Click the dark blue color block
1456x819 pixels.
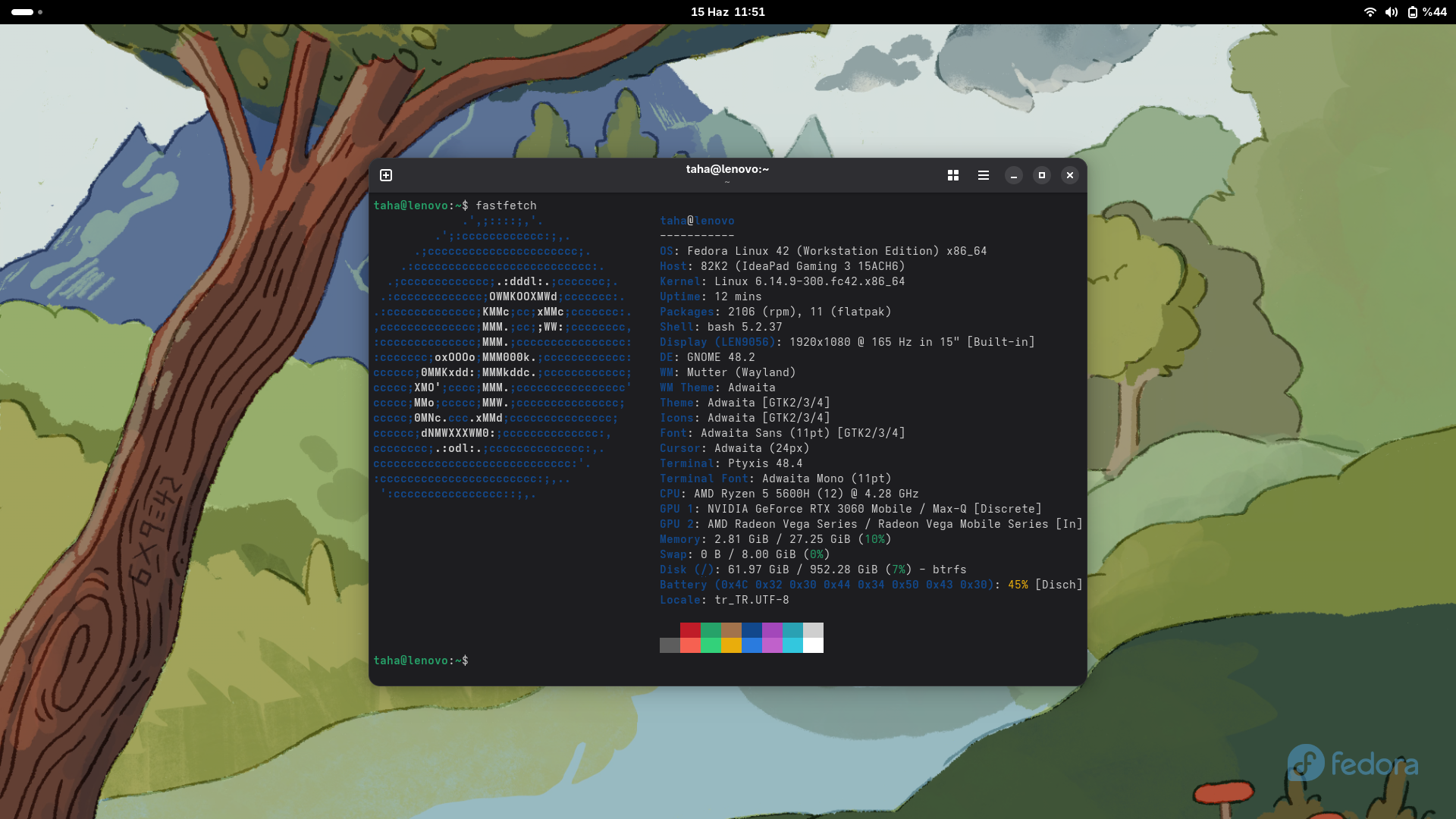click(752, 630)
